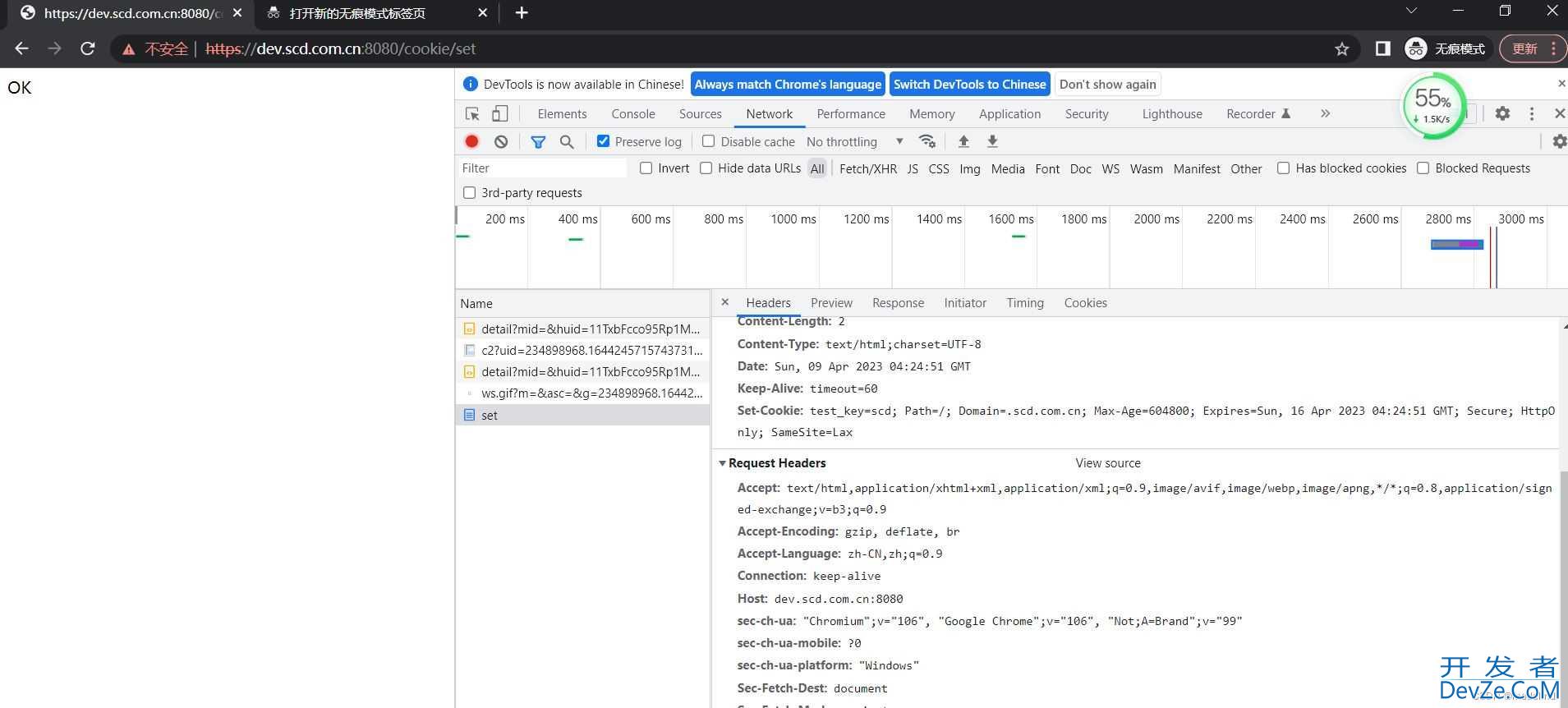The width and height of the screenshot is (1568, 708).
Task: Enable Disable cache checkbox
Action: click(x=708, y=141)
